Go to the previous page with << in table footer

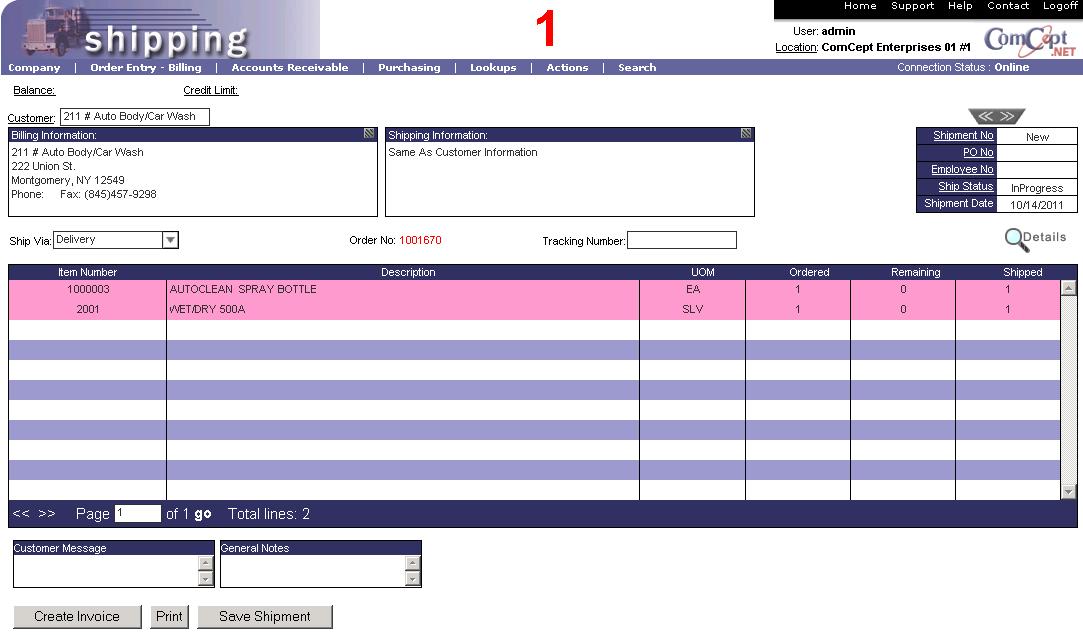point(21,514)
